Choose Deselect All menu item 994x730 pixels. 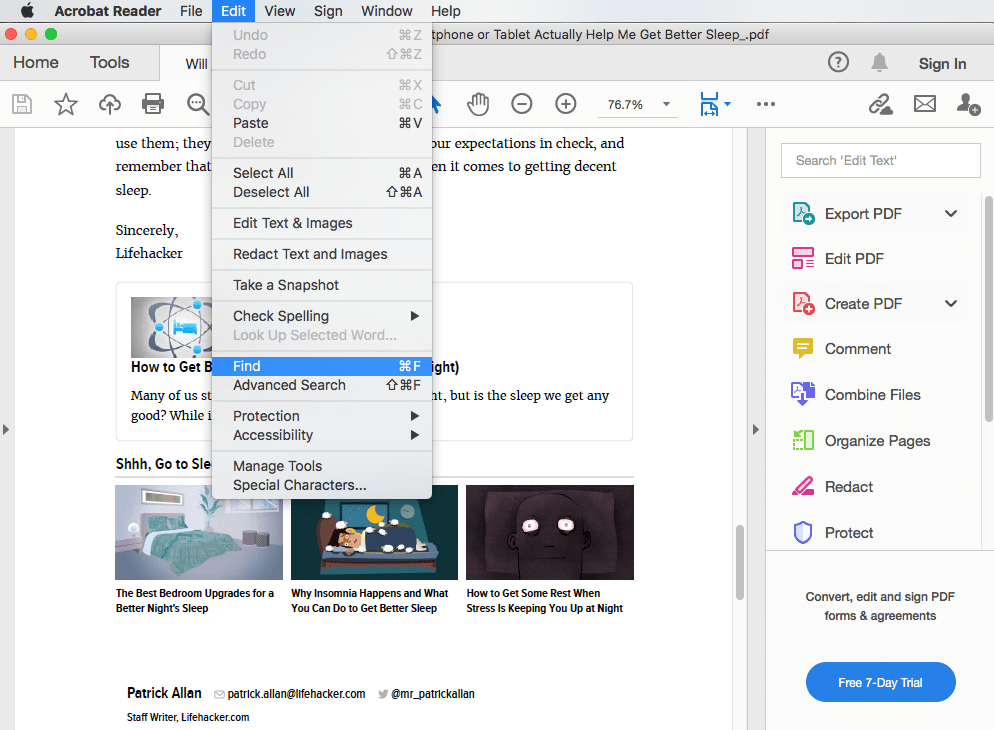(322, 192)
